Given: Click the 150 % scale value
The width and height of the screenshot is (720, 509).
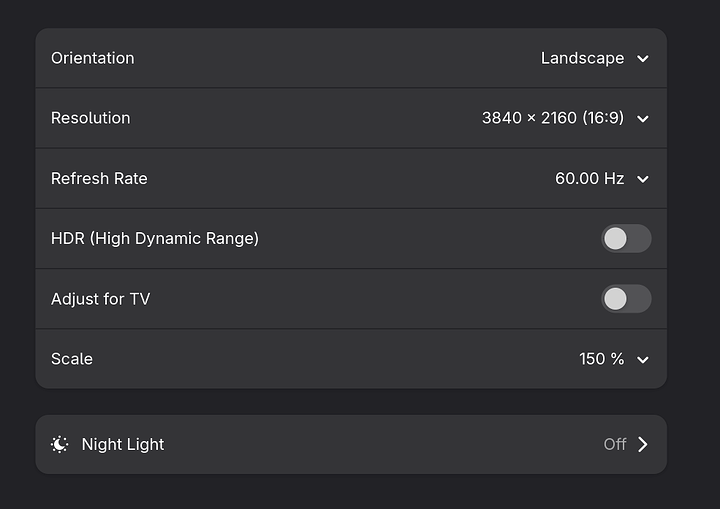Looking at the screenshot, I should [x=601, y=359].
